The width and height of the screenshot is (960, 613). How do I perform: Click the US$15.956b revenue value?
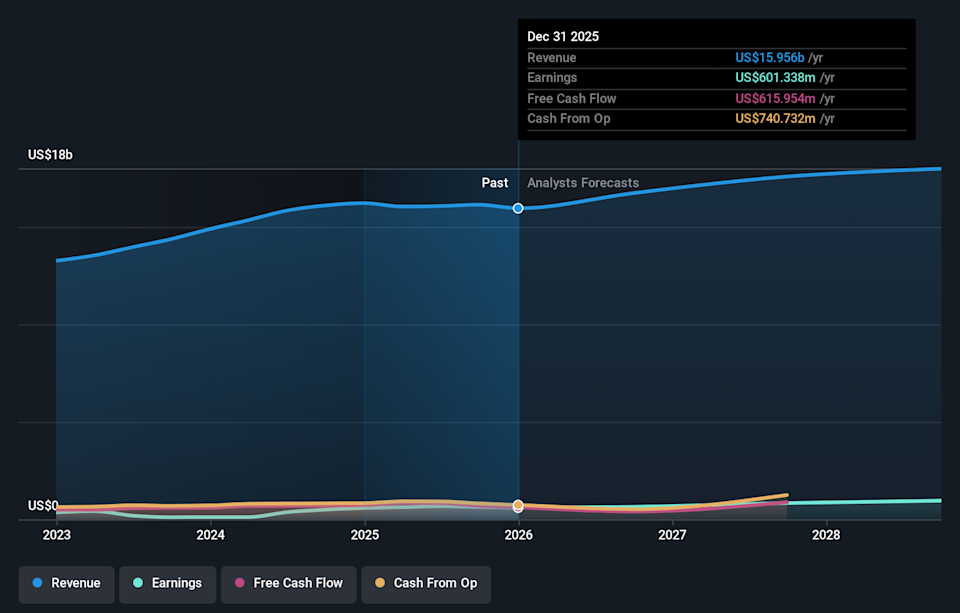pyautogui.click(x=769, y=57)
